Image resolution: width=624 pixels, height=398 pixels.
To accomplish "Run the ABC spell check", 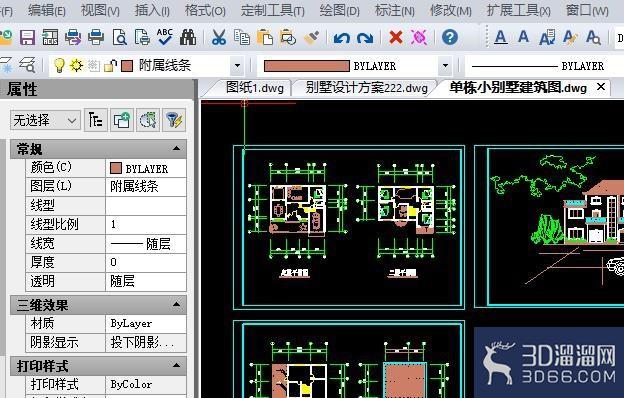I will (x=165, y=37).
